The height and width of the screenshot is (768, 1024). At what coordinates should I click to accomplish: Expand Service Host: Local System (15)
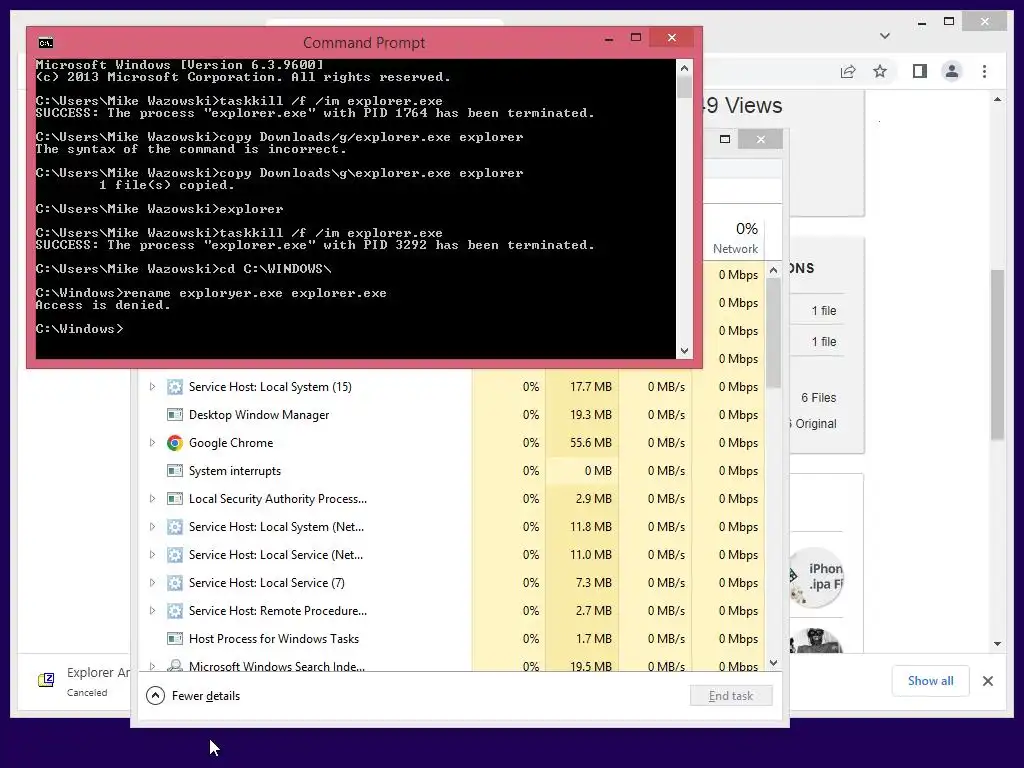[x=152, y=387]
